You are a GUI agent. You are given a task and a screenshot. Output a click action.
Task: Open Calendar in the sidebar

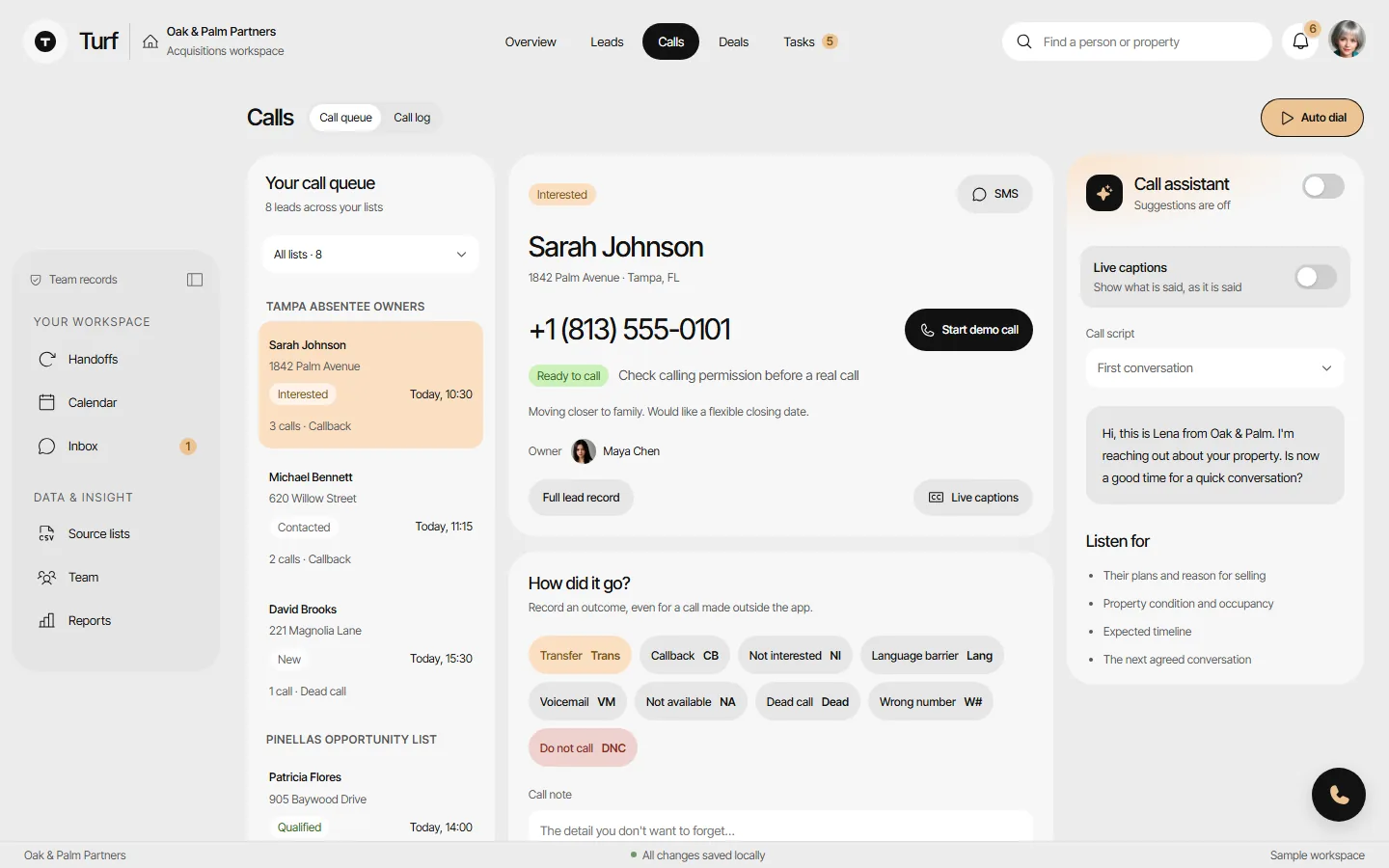(116, 402)
